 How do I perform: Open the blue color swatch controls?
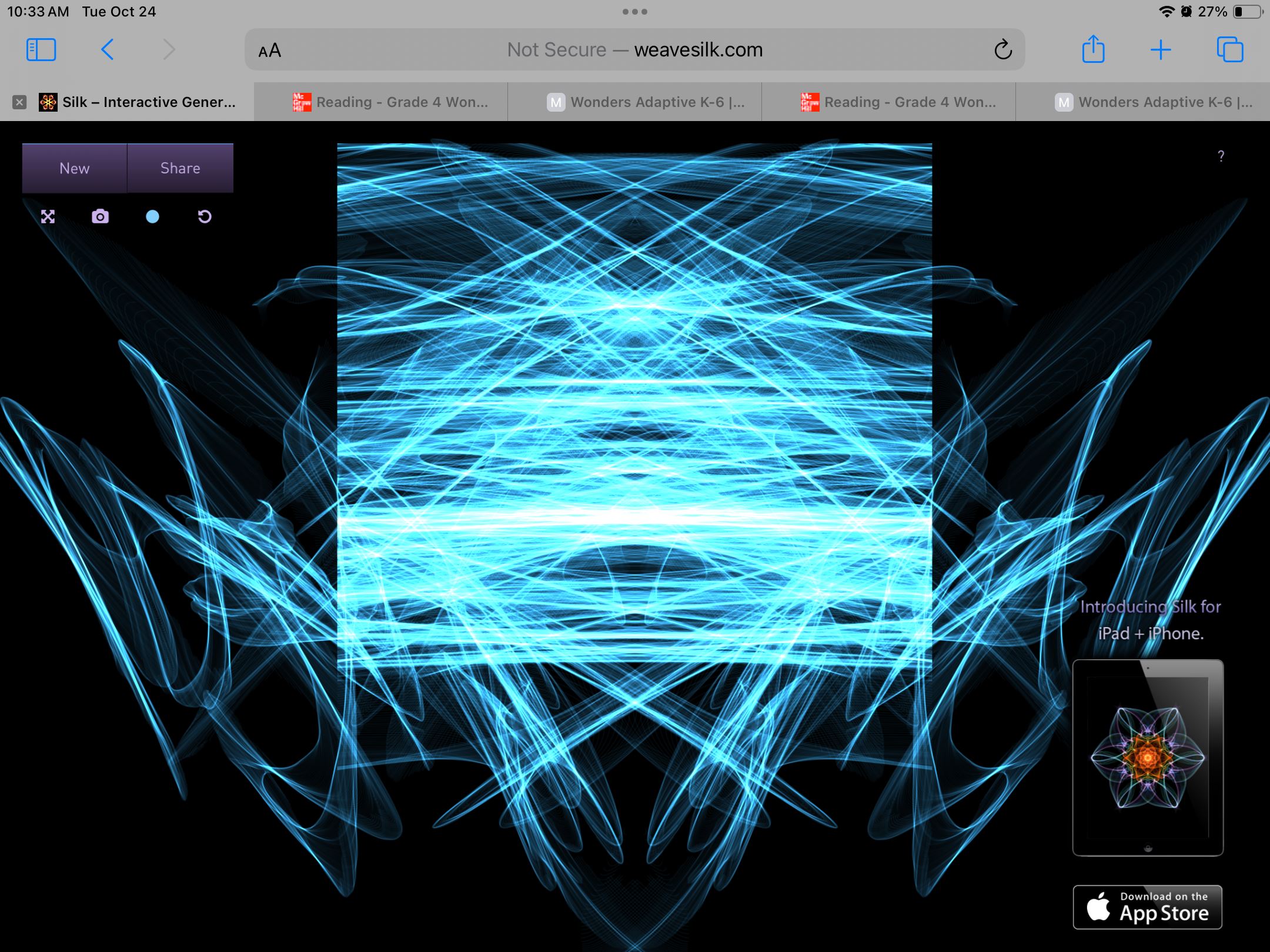pyautogui.click(x=152, y=217)
